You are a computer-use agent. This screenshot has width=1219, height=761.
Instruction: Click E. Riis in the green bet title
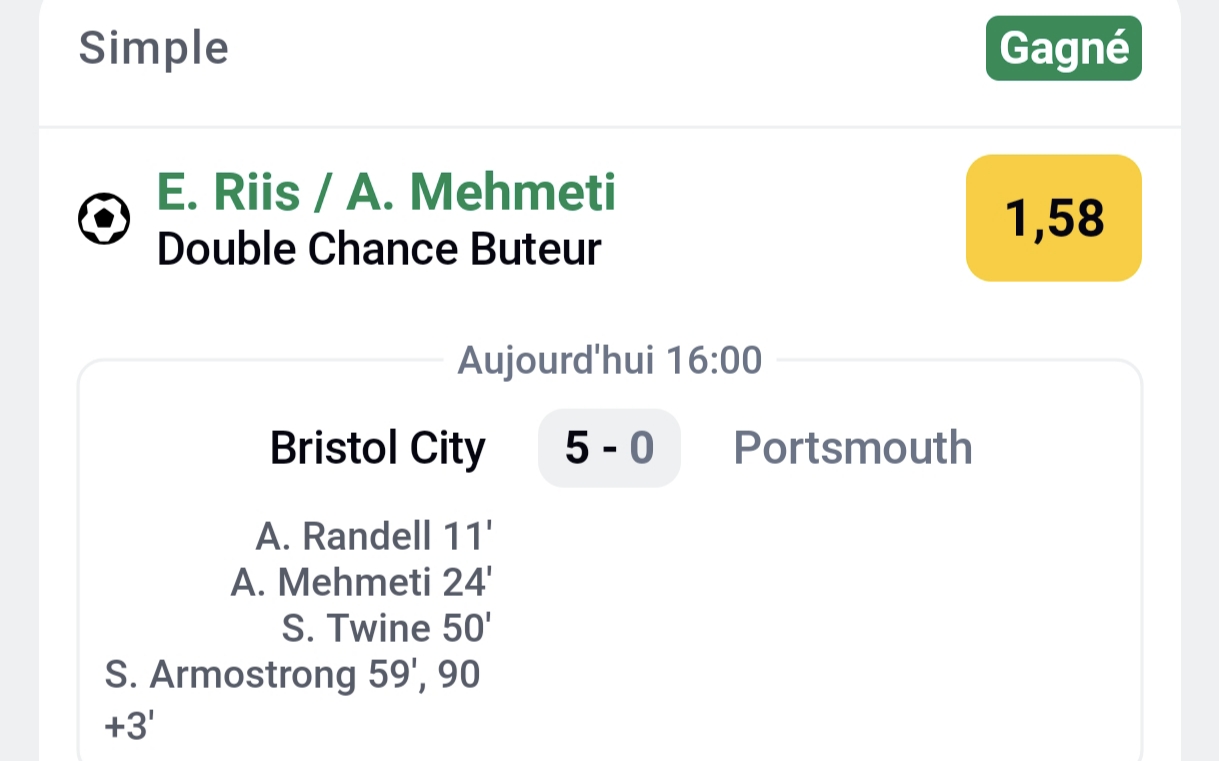coord(228,192)
